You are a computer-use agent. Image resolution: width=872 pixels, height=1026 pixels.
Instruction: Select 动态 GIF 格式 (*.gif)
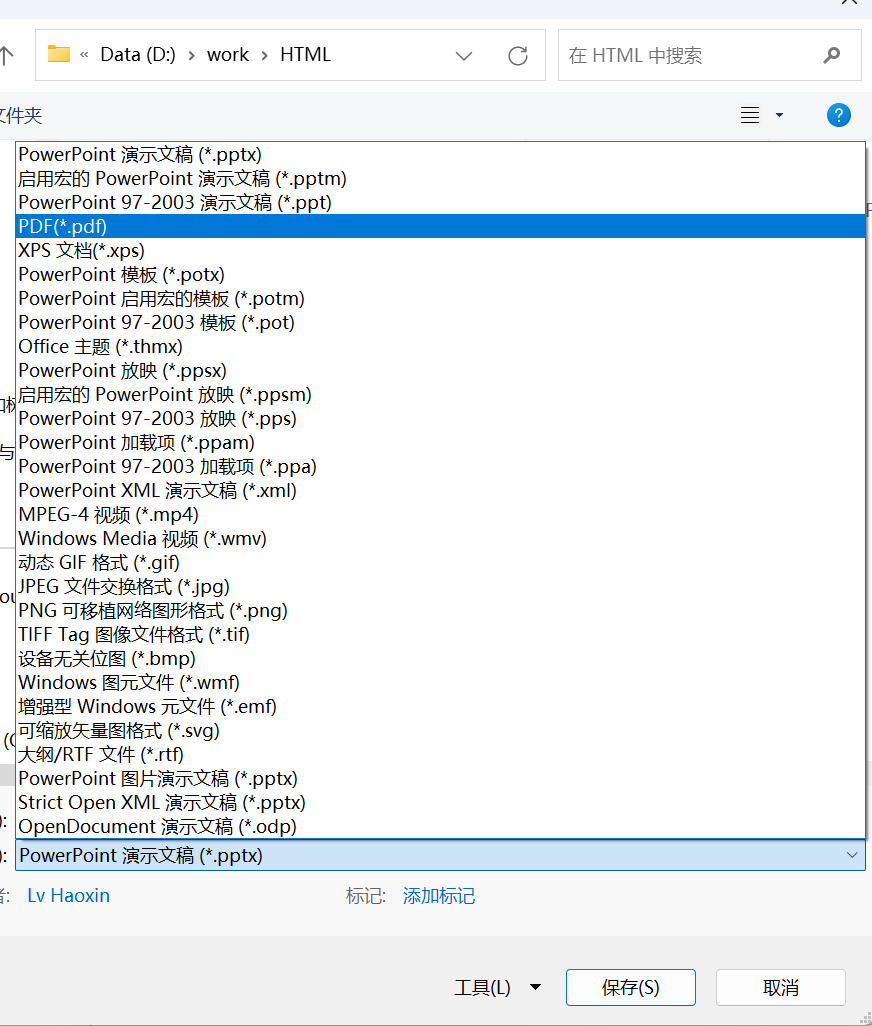click(440, 562)
